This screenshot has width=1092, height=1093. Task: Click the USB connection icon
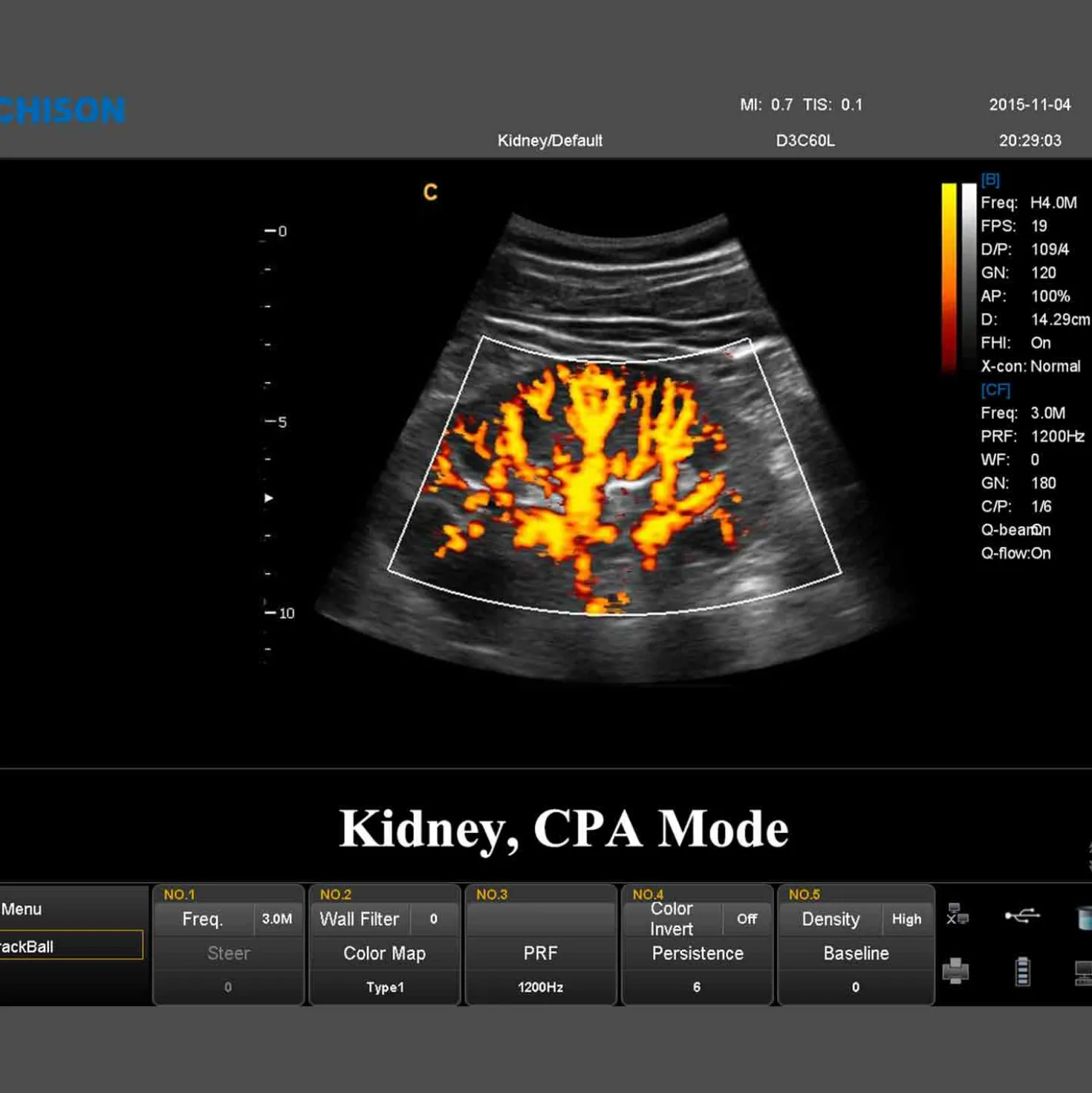[x=1022, y=915]
